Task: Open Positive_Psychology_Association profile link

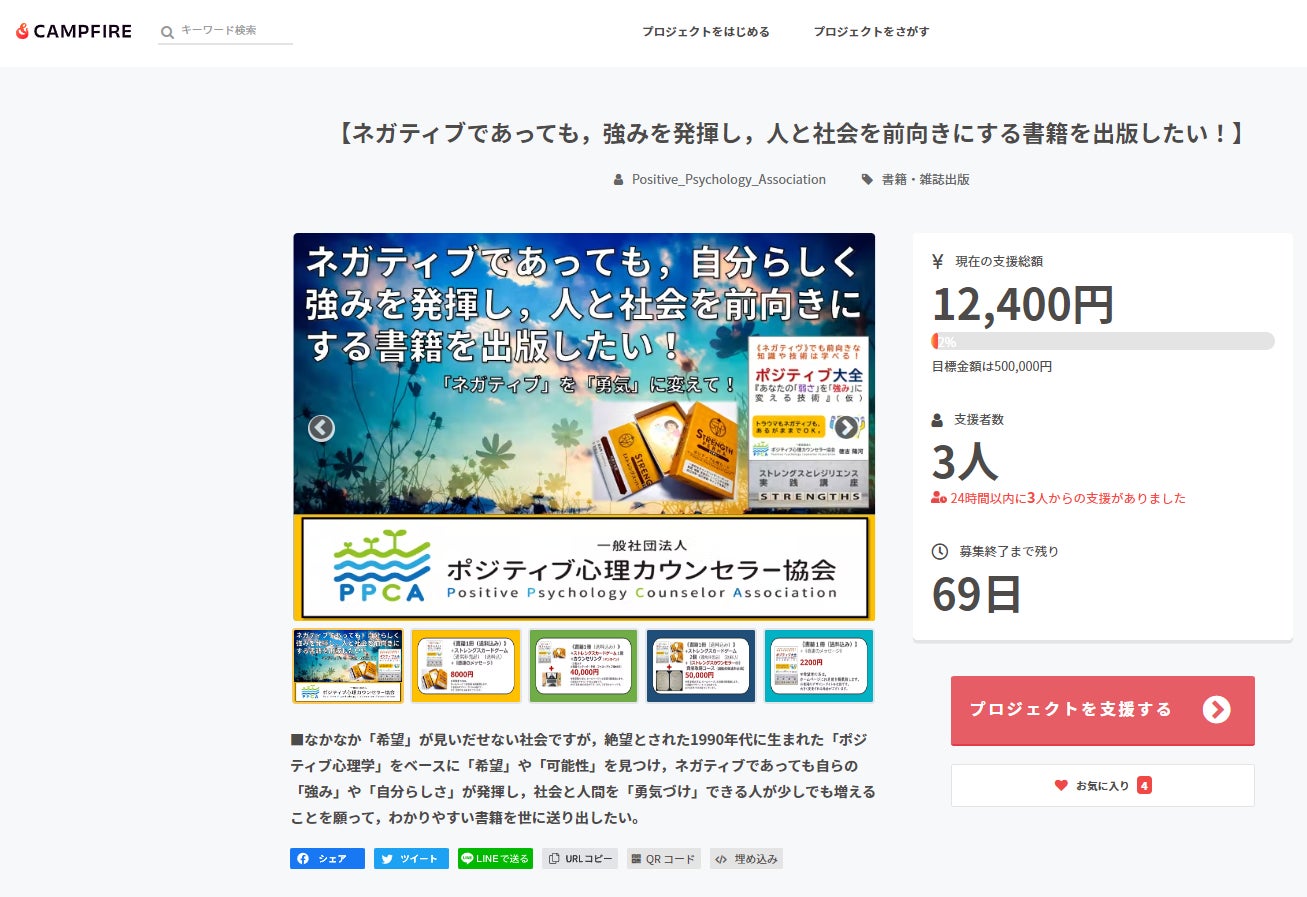Action: coord(728,179)
